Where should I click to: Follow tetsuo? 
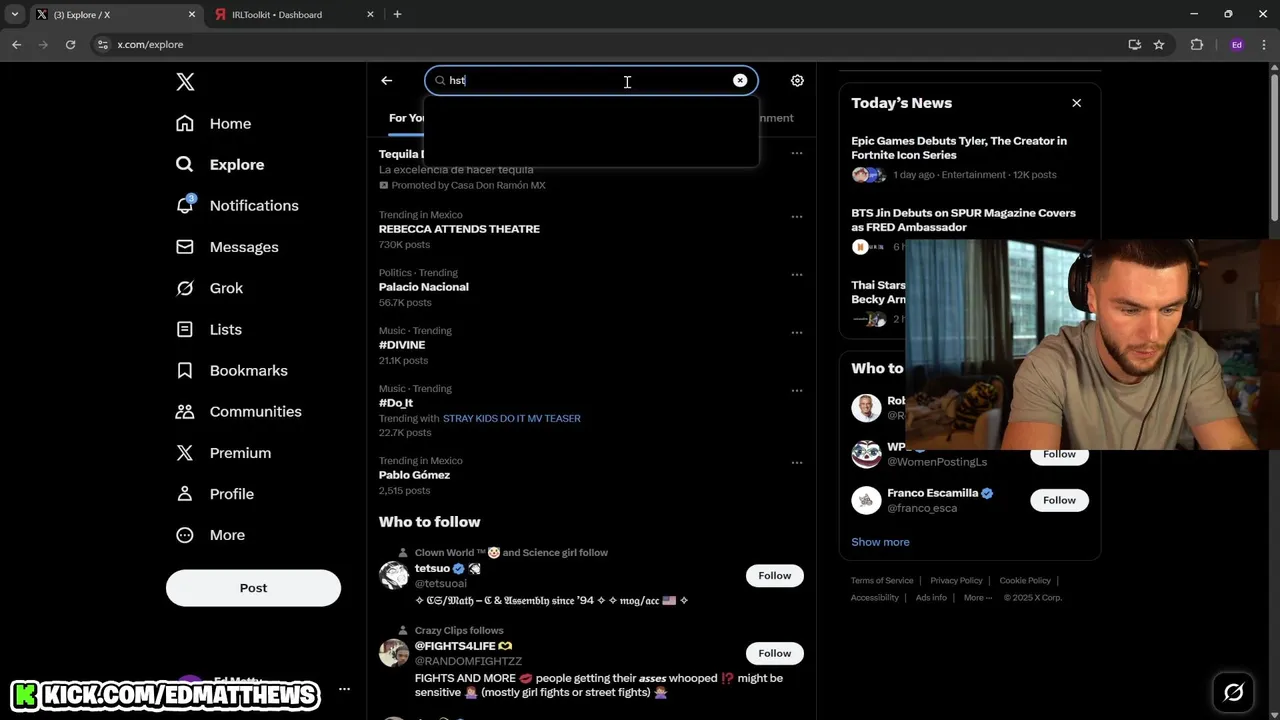click(774, 575)
